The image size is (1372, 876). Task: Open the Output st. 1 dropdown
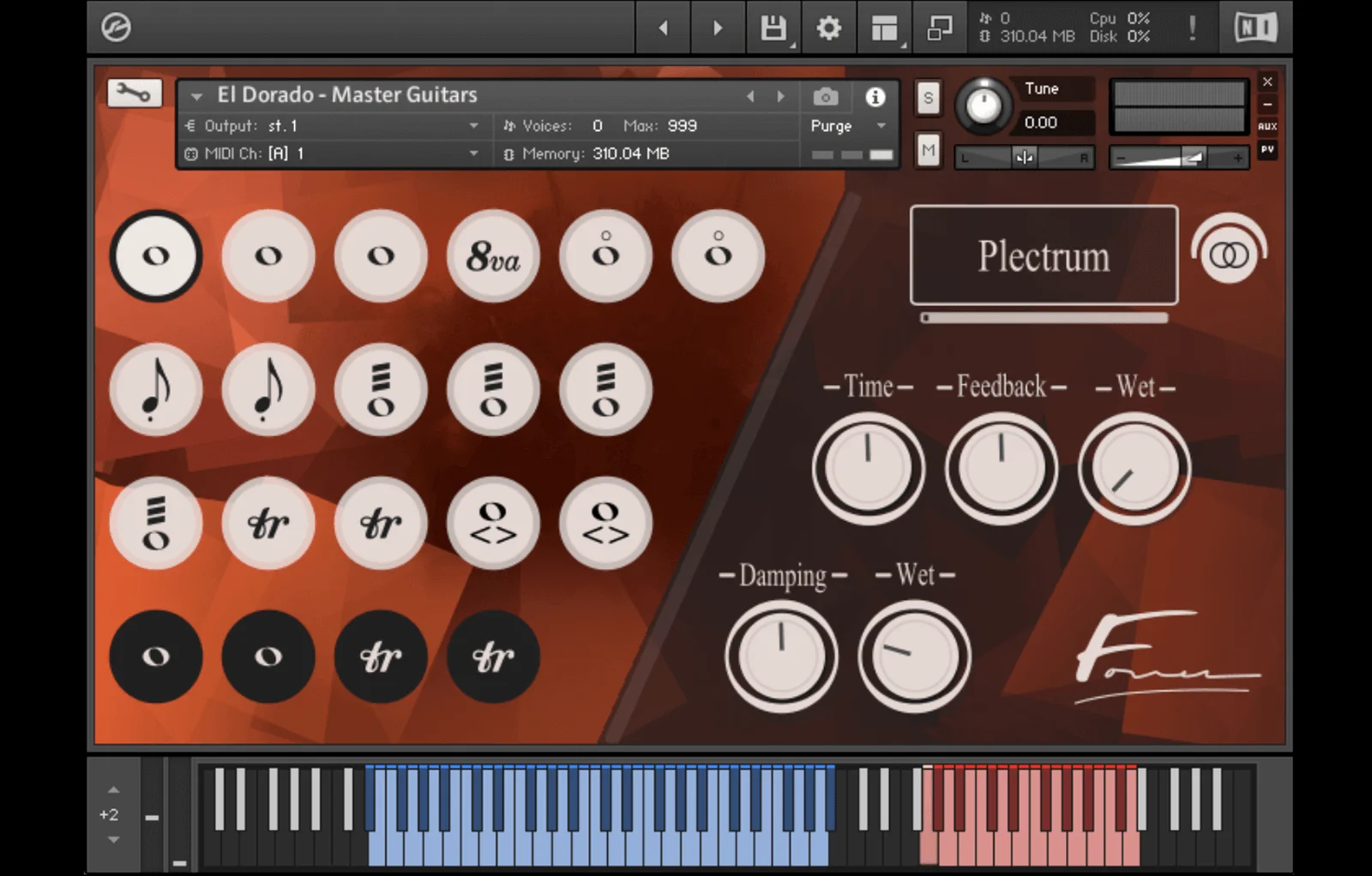tap(473, 126)
